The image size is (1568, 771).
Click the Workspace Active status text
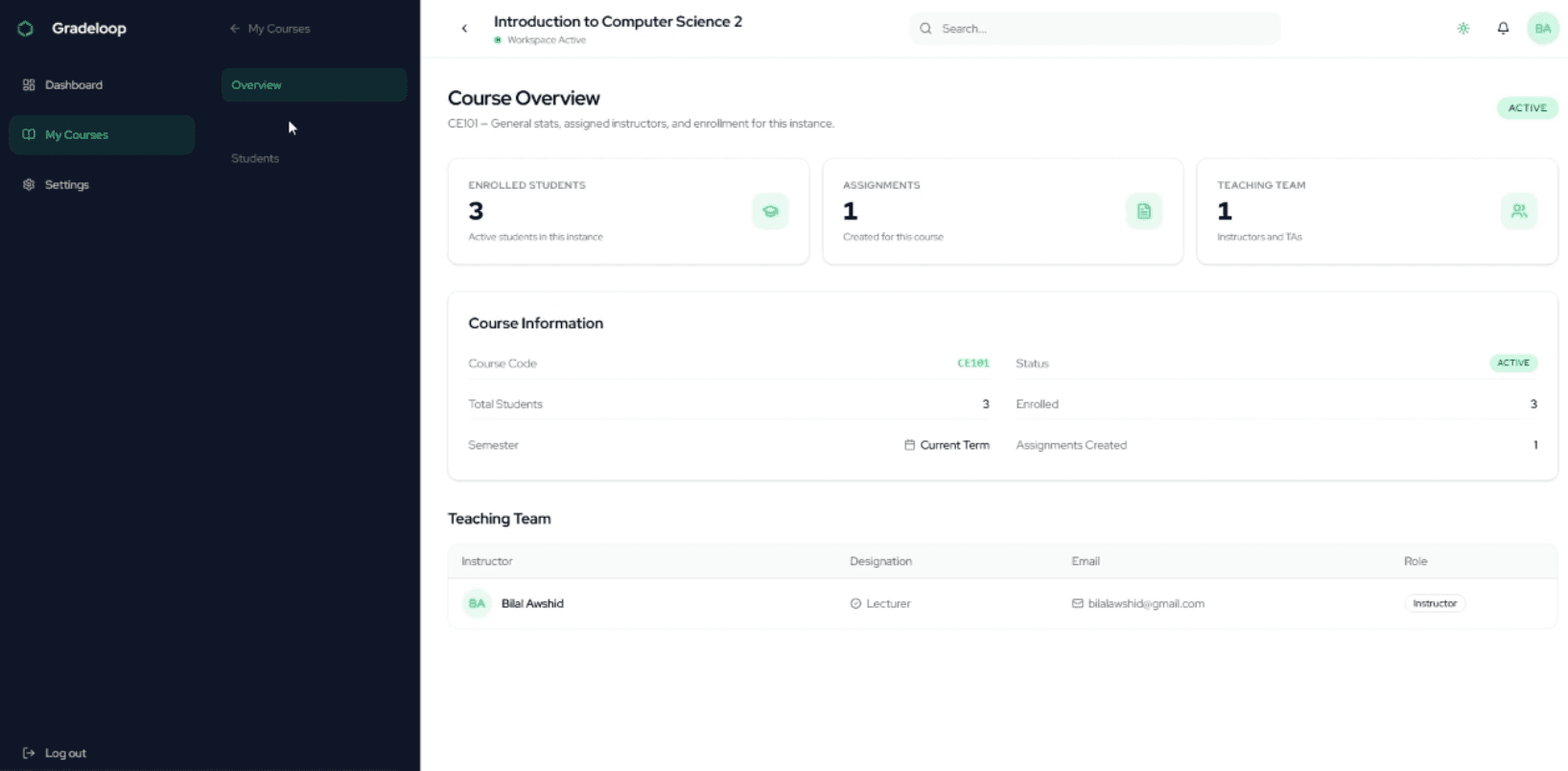[x=547, y=40]
